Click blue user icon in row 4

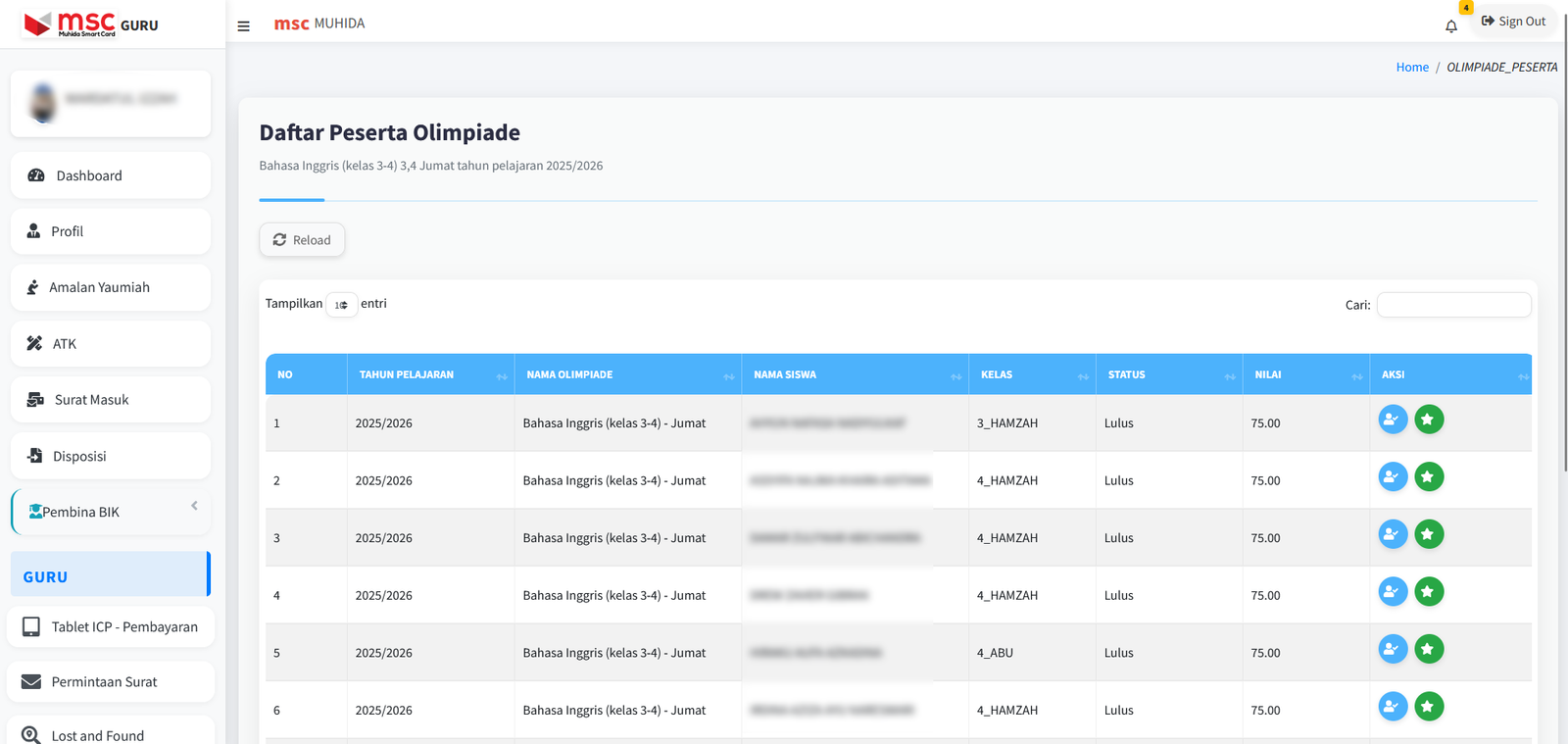[x=1393, y=592]
